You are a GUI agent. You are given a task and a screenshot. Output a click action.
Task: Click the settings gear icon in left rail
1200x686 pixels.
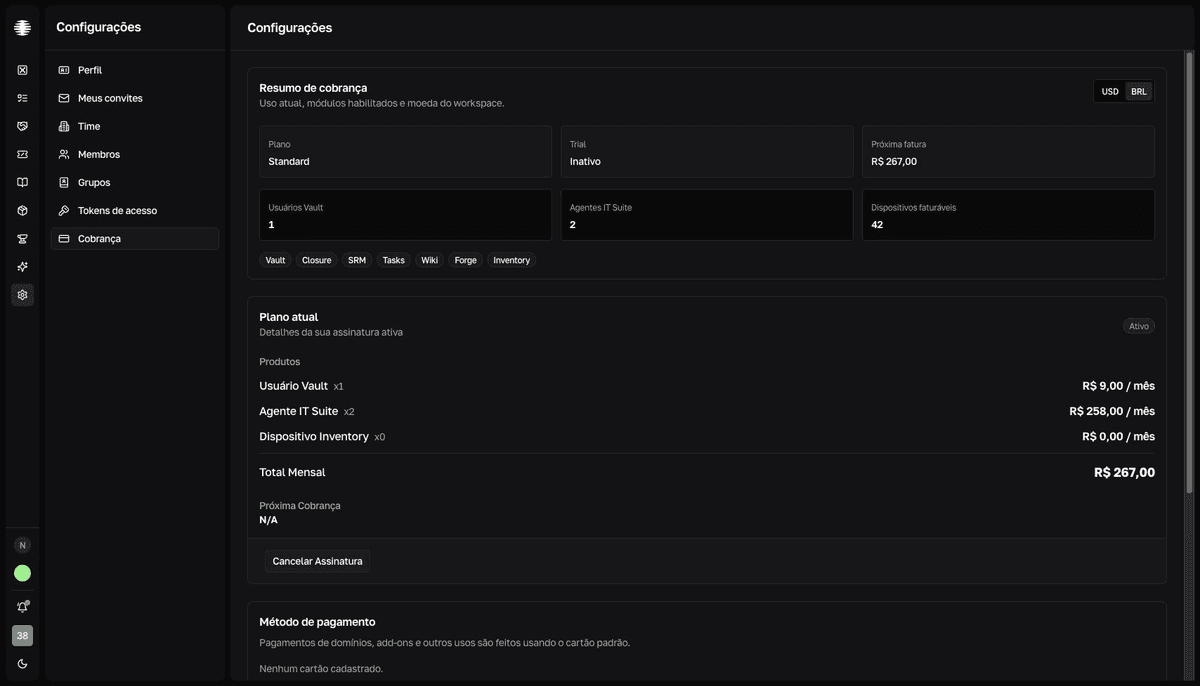coord(22,295)
